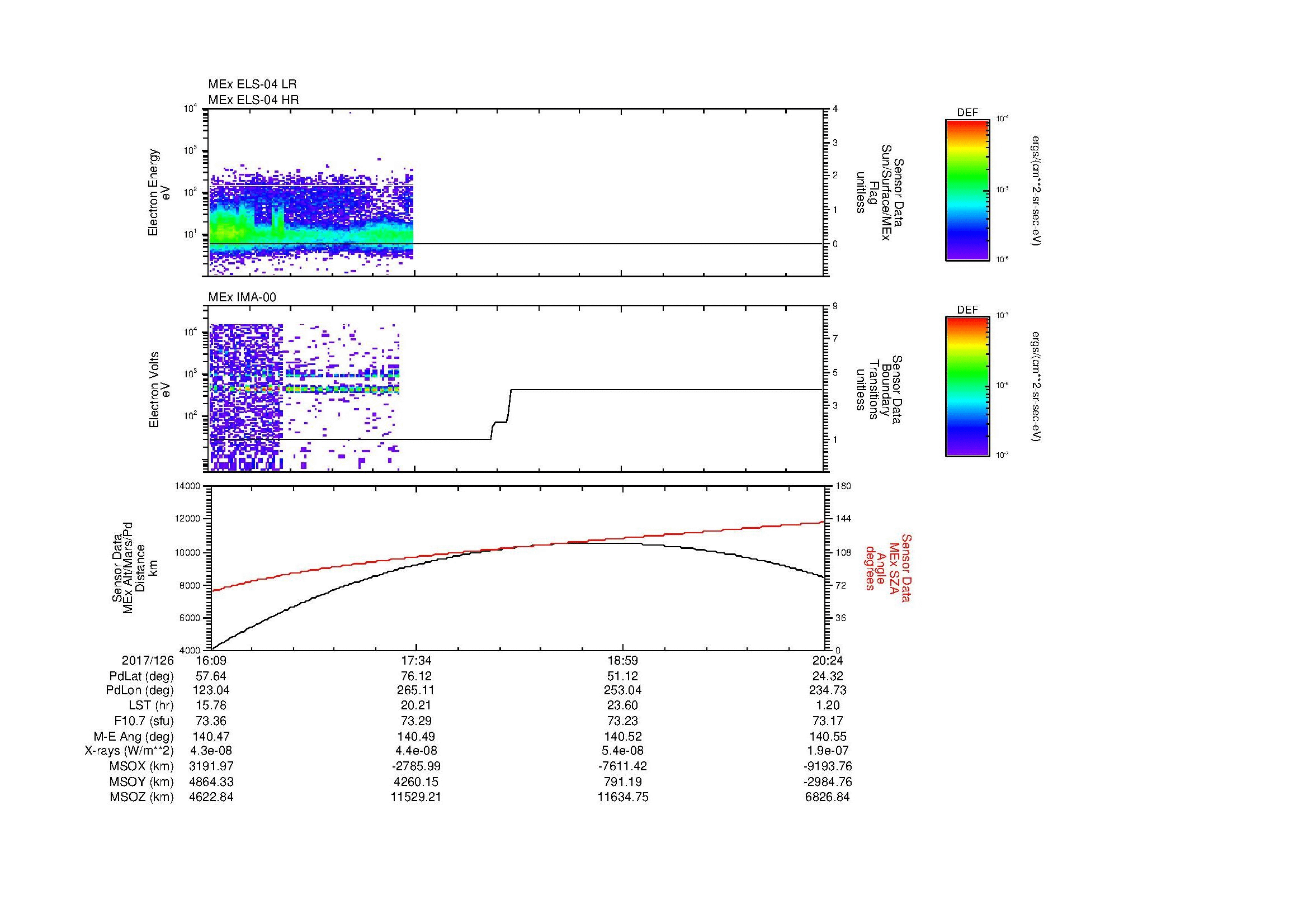Click the MSOY value 4864.33
Viewport: 1308px width, 924px height.
pos(211,781)
